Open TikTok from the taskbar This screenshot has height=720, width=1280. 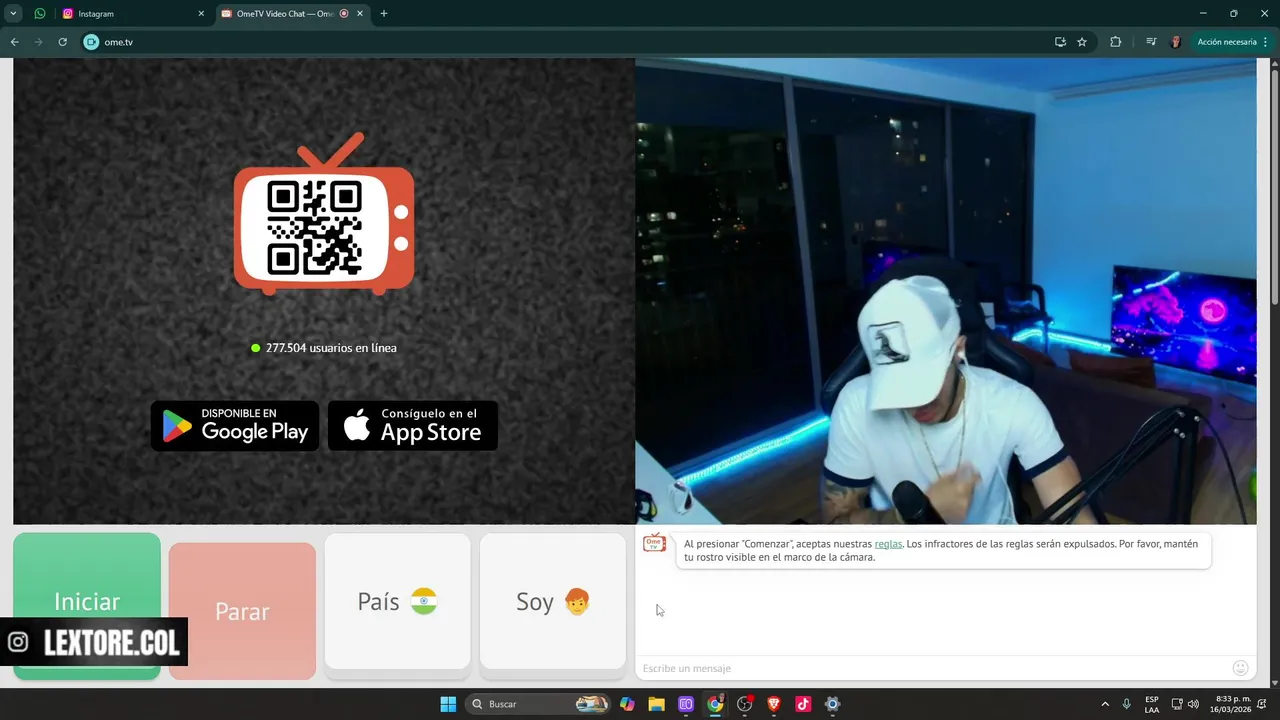[803, 704]
